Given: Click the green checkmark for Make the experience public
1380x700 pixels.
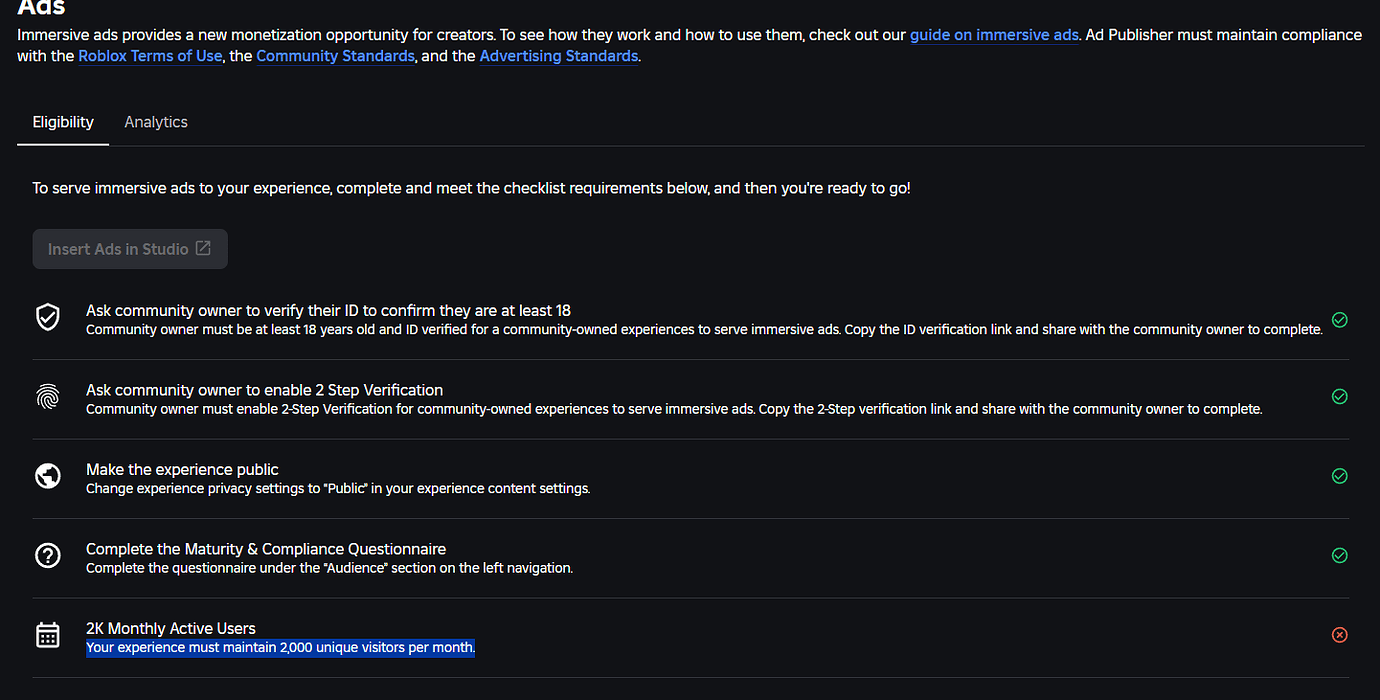Looking at the screenshot, I should [1340, 476].
